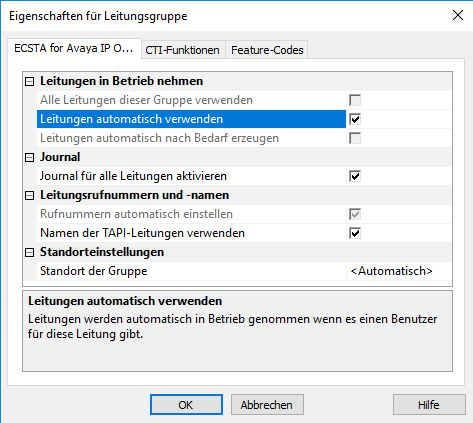This screenshot has width=473, height=423.
Task: Open the Standort der Gruppe value dropdown
Action: [x=399, y=271]
